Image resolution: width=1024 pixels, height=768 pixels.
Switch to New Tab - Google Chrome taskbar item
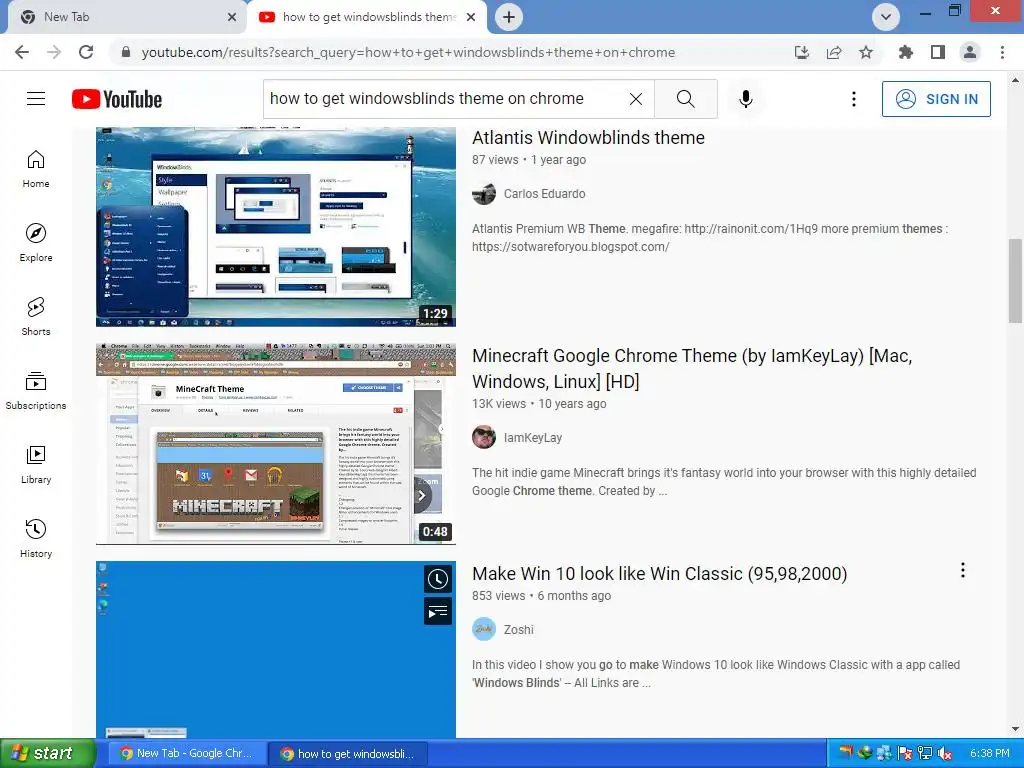[187, 754]
